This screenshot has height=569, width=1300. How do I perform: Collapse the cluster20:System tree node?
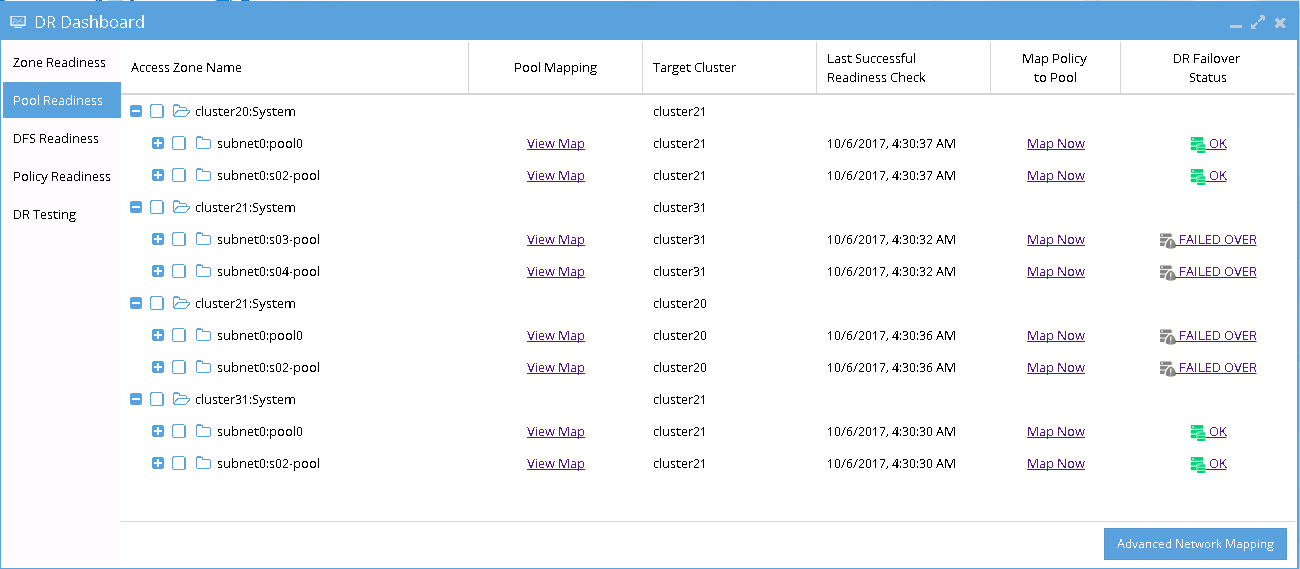click(136, 111)
